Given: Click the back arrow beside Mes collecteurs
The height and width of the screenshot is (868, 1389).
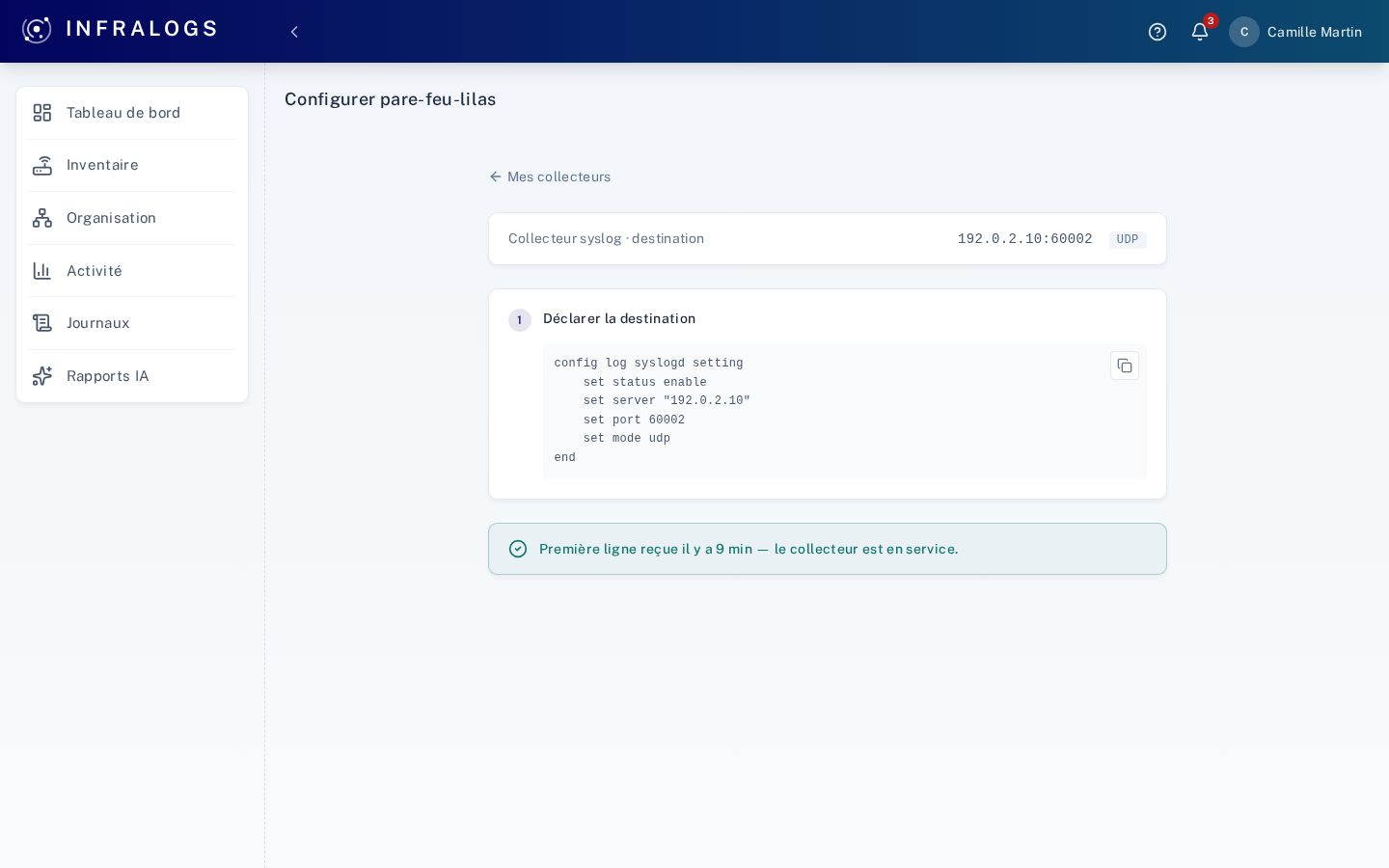Looking at the screenshot, I should (496, 176).
